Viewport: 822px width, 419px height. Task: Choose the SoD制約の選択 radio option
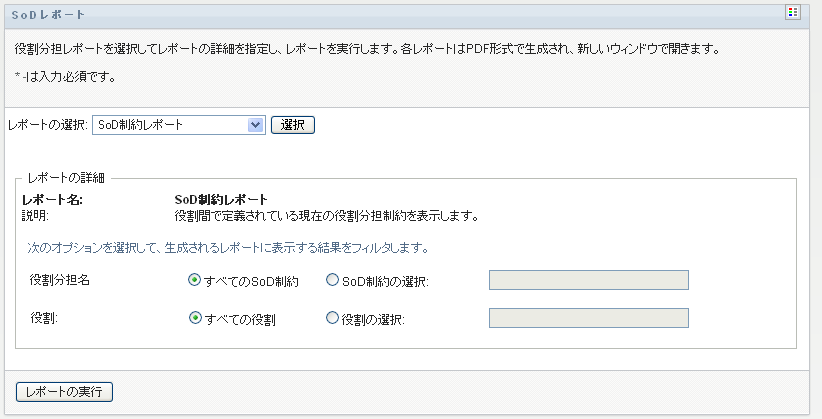pos(333,281)
